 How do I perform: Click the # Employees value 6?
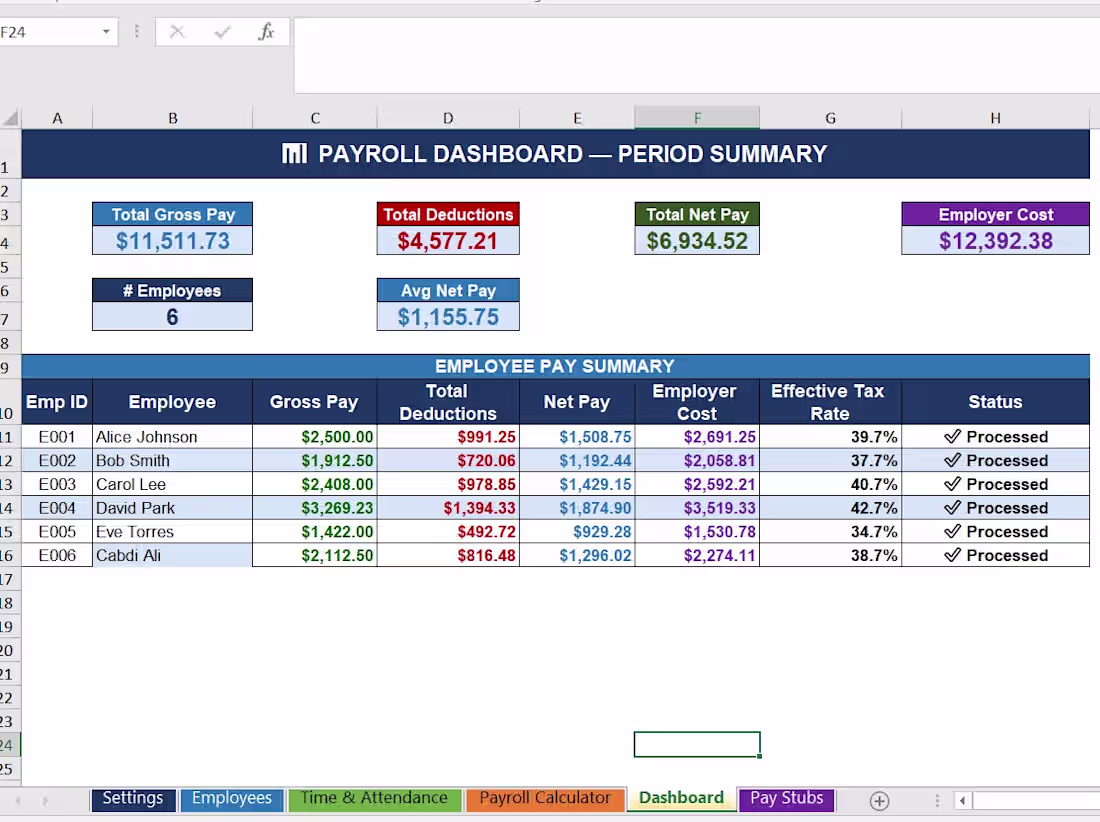click(x=173, y=316)
